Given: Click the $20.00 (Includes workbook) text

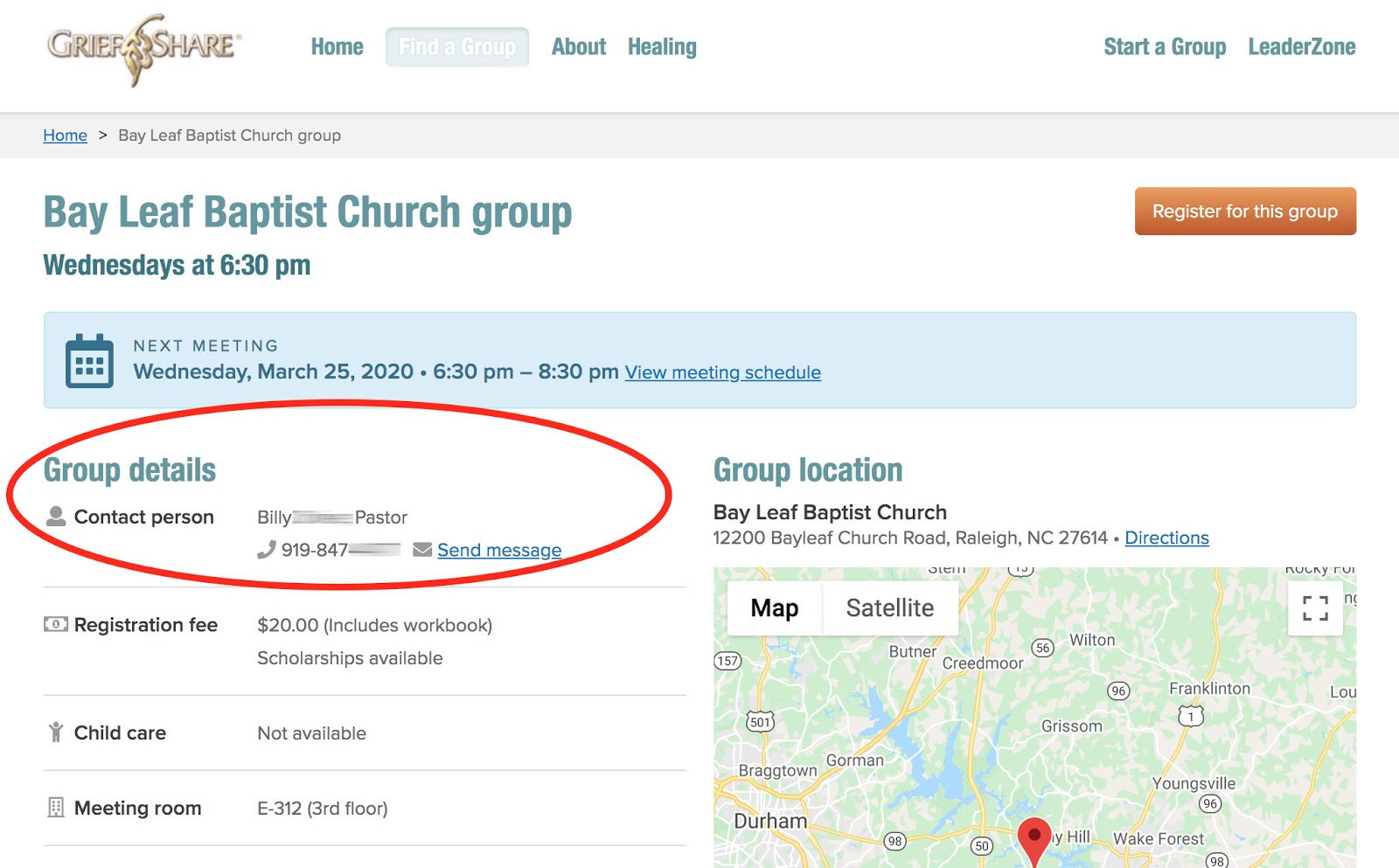Looking at the screenshot, I should 374,625.
